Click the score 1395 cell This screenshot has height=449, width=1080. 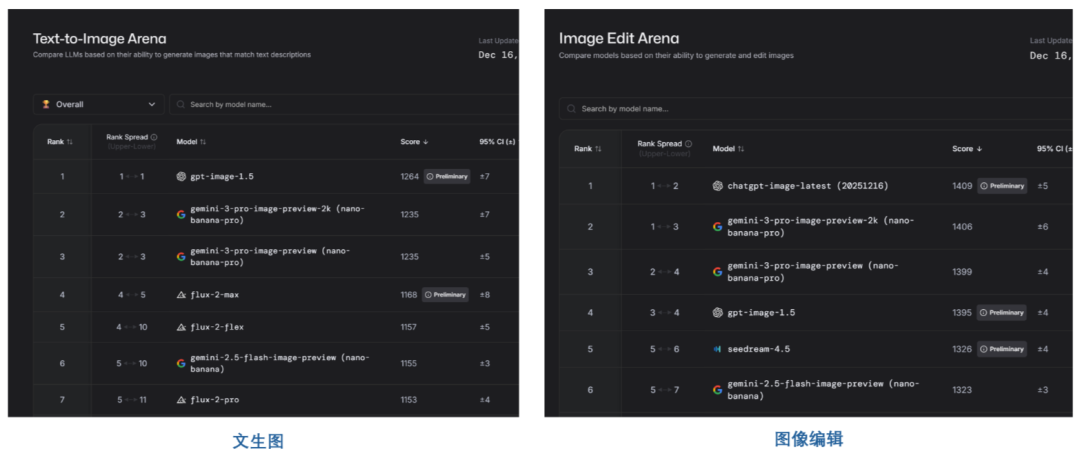(x=962, y=313)
